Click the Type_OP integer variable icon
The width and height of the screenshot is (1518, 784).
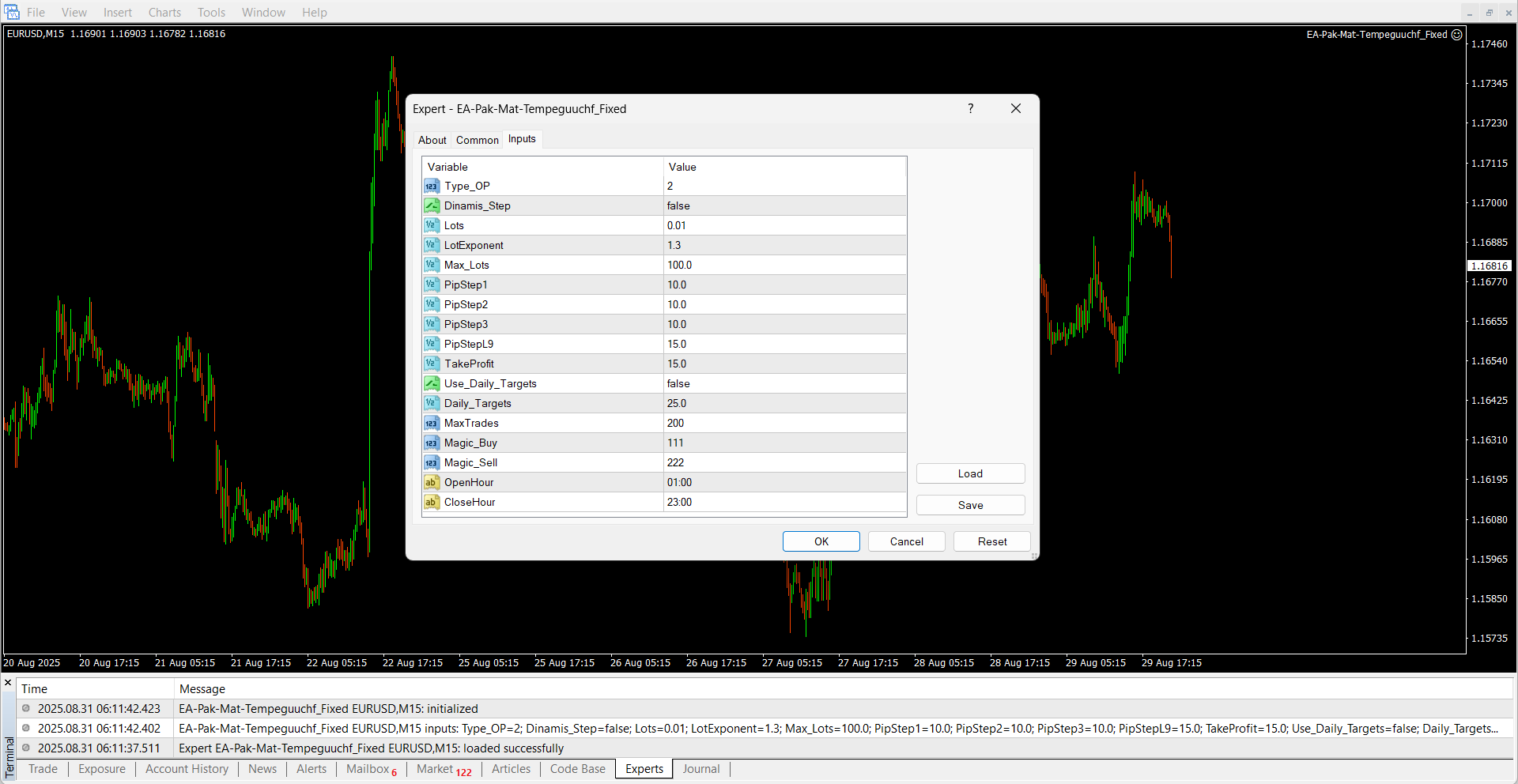(431, 187)
